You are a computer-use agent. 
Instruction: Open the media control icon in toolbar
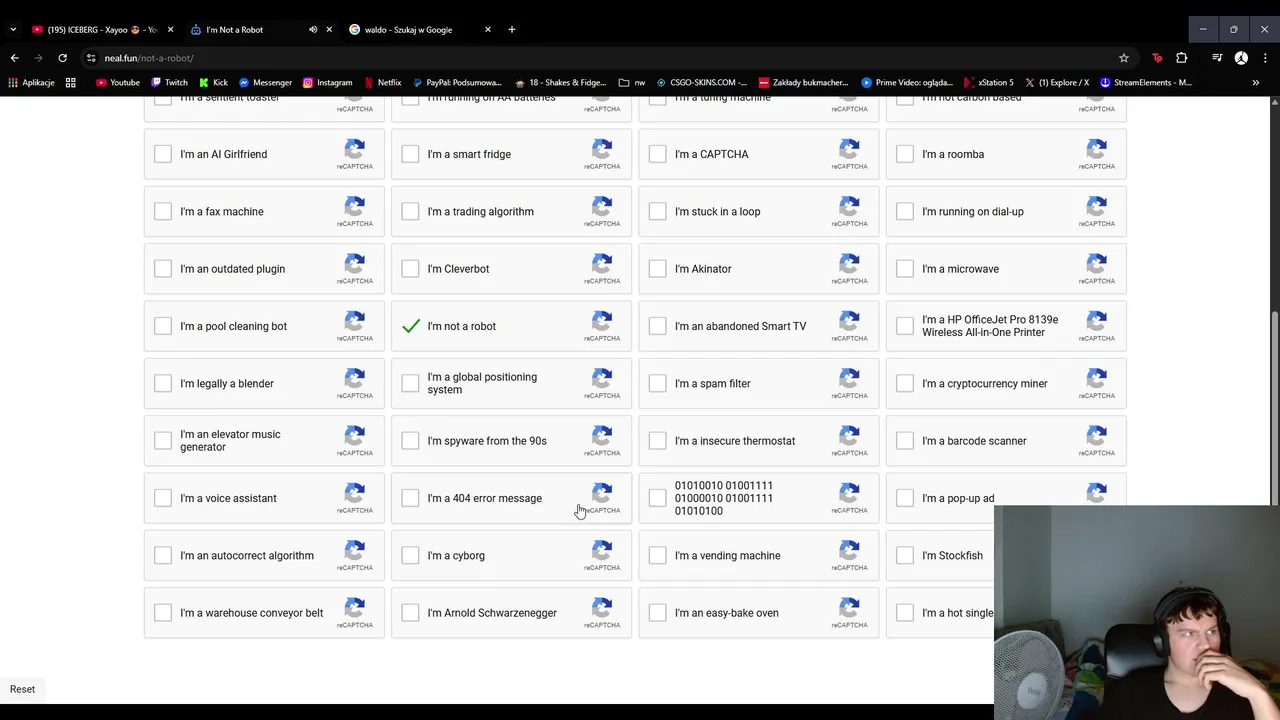click(x=1217, y=58)
